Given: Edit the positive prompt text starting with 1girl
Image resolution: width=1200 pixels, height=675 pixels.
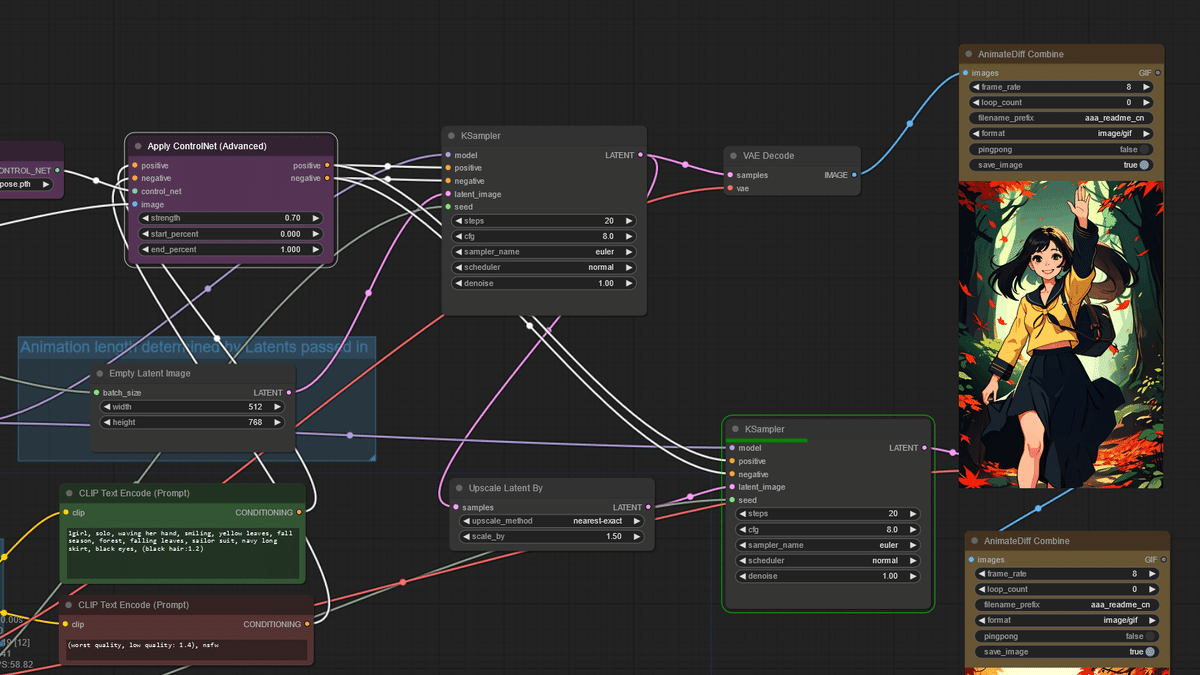Looking at the screenshot, I should [x=182, y=553].
